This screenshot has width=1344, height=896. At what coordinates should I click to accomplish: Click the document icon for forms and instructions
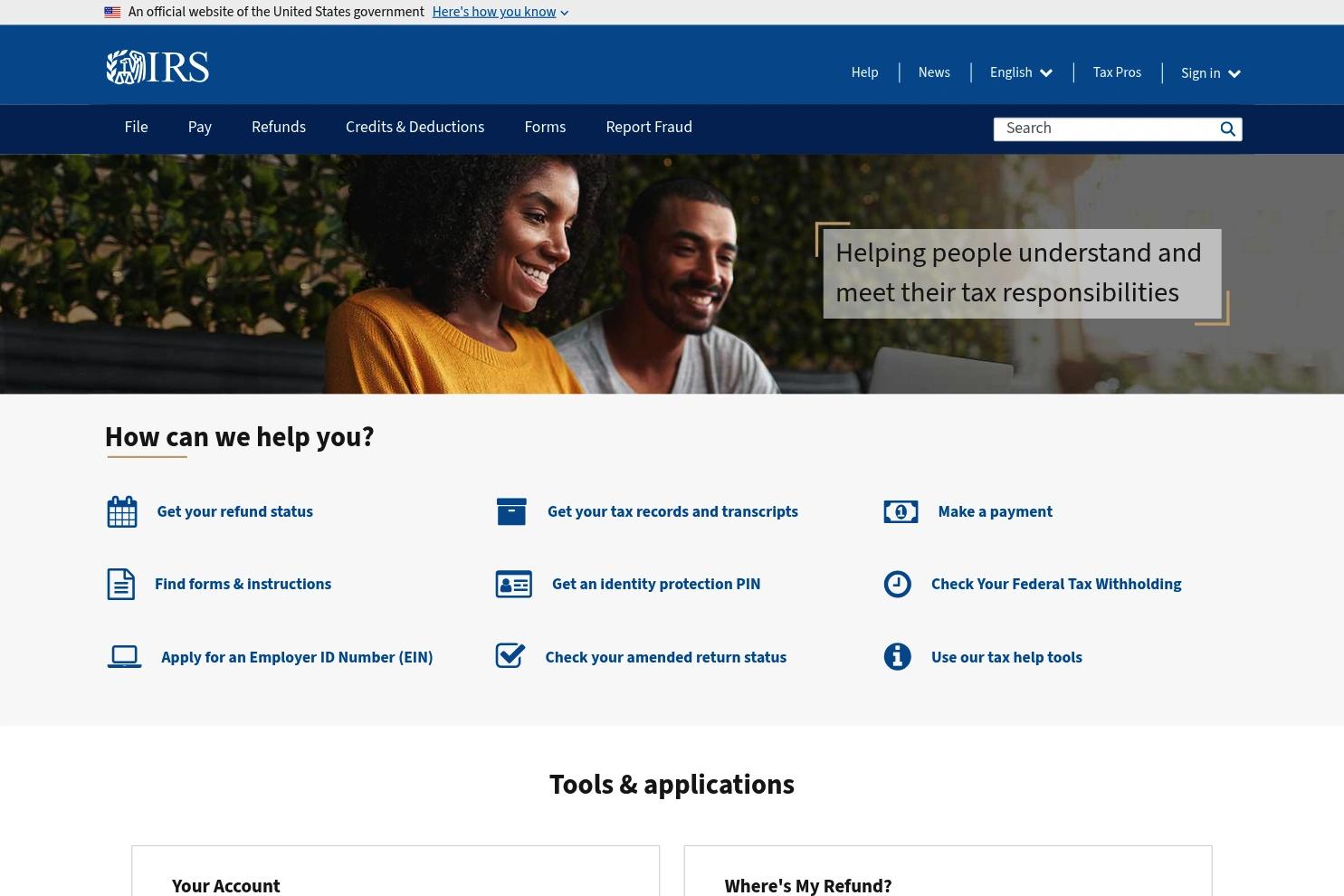pos(121,584)
